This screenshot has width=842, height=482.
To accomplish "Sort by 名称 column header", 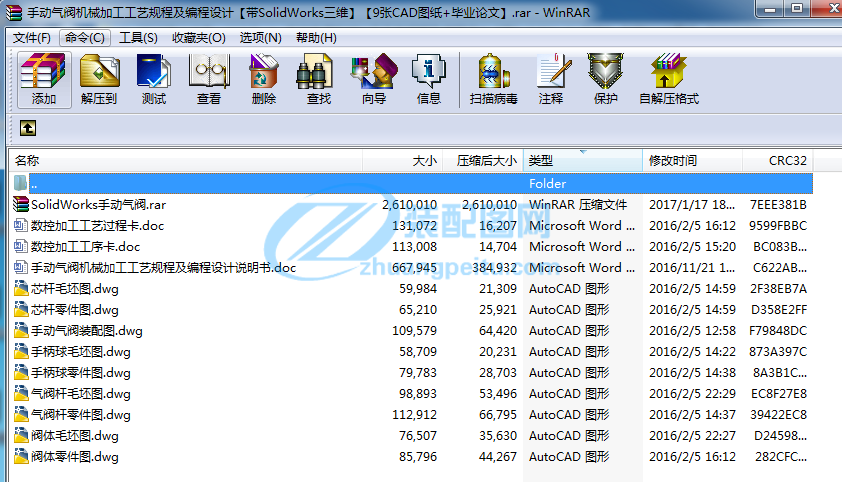I will coord(186,160).
